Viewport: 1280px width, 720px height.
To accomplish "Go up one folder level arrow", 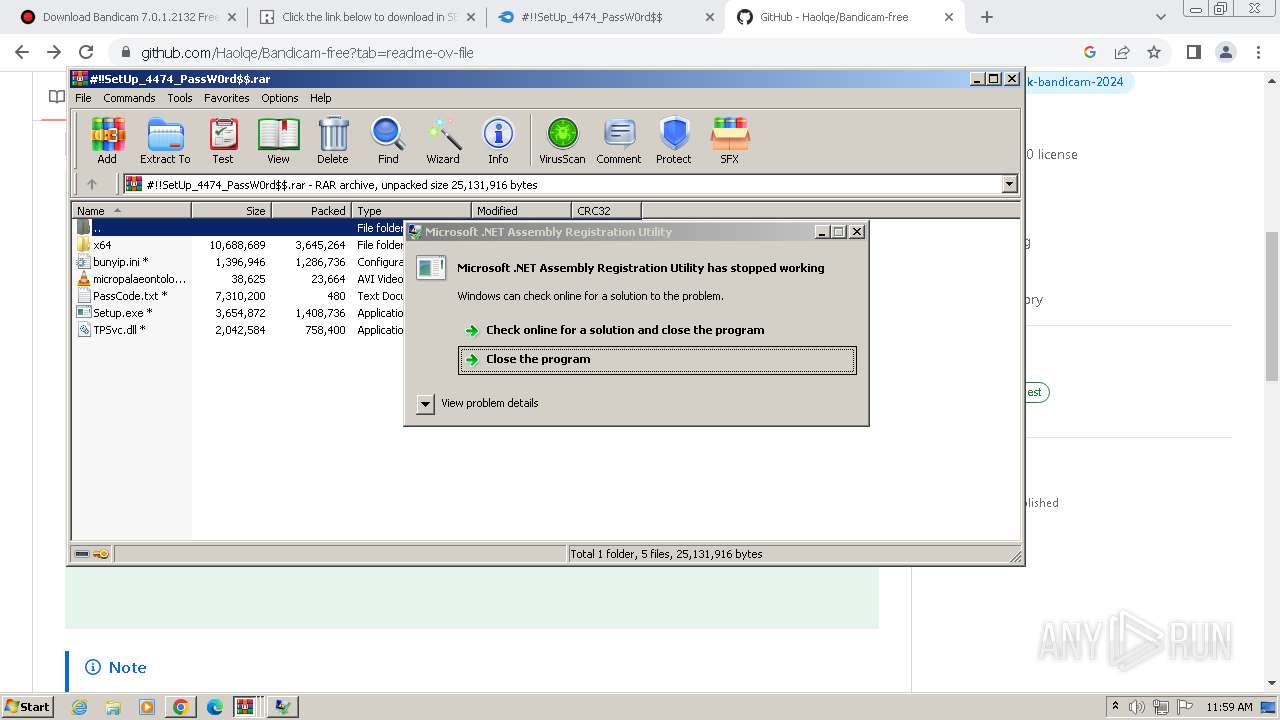I will (x=92, y=184).
